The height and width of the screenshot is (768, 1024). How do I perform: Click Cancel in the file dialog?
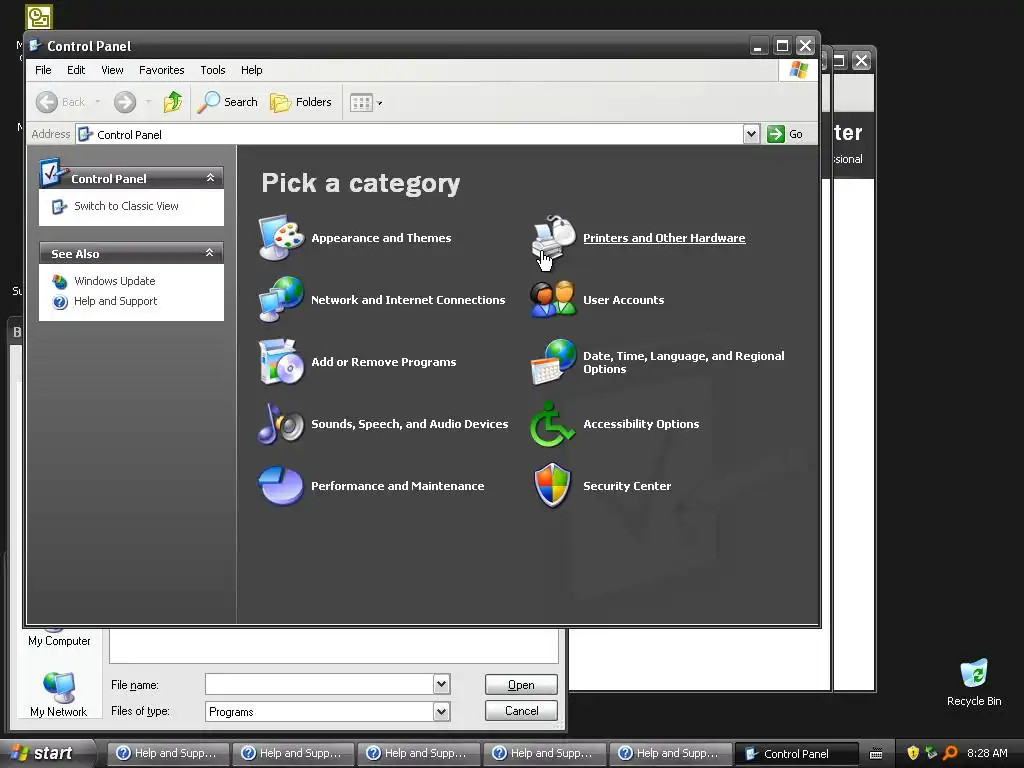[521, 711]
